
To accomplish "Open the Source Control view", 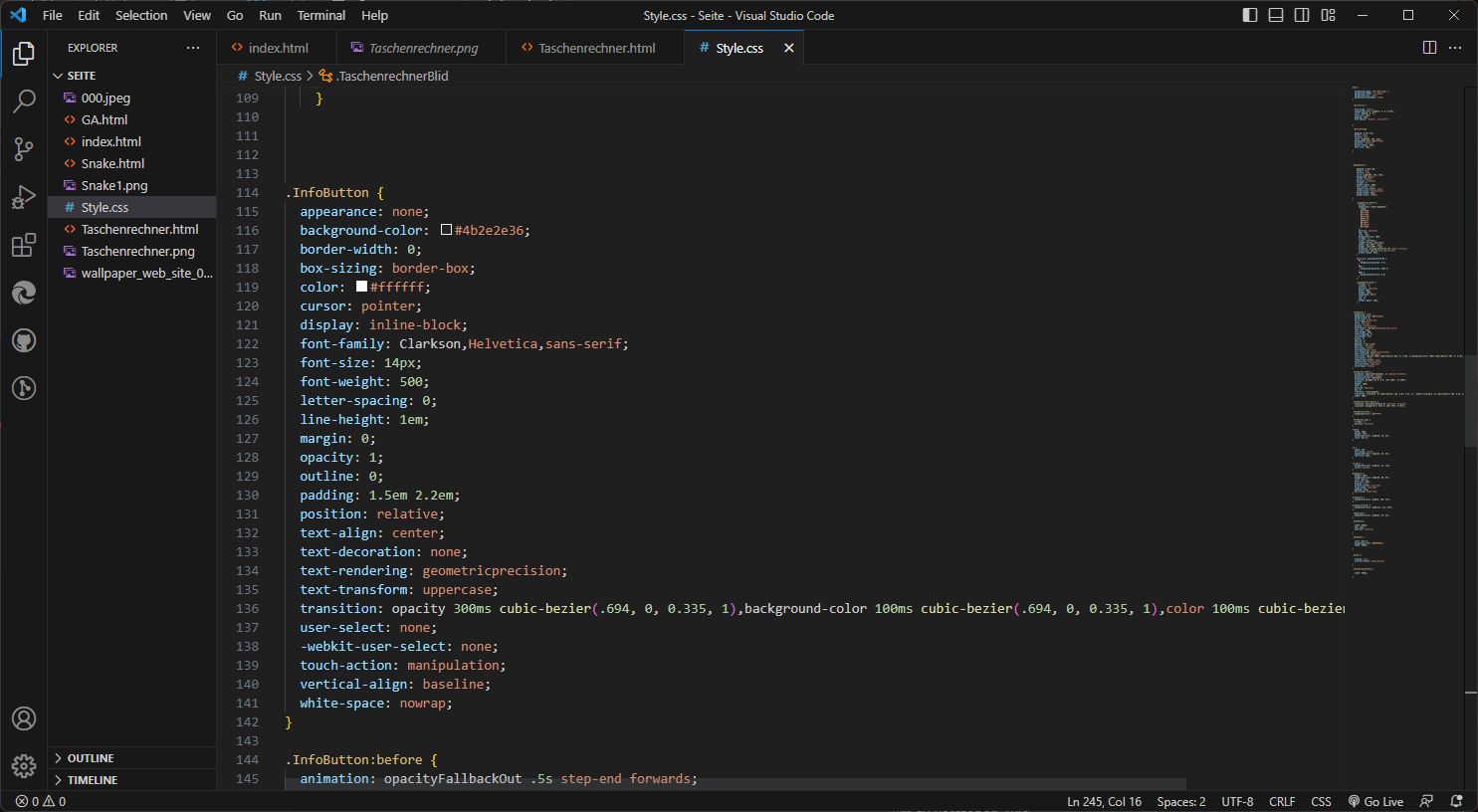I will click(24, 149).
